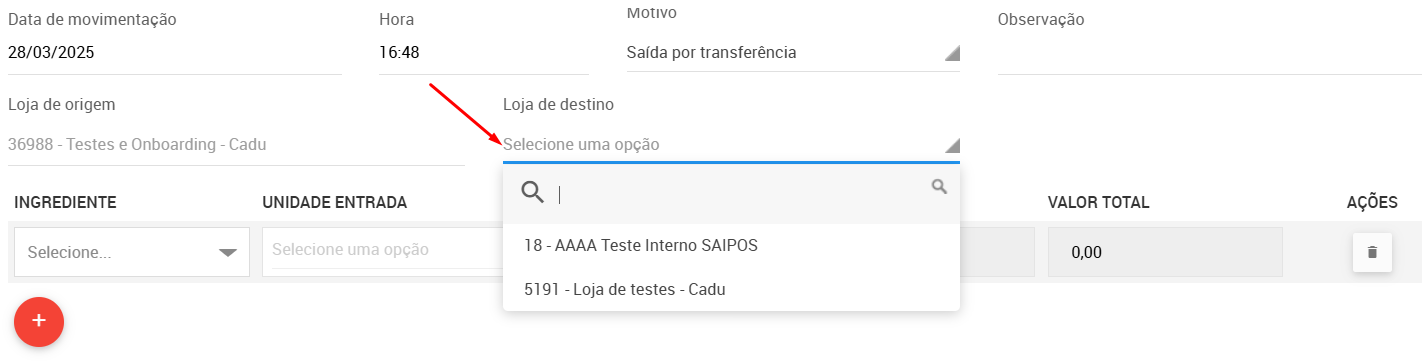Viewport: 1422px width, 362px height.
Task: Click Selecione uma opção destino placeholder
Action: (581, 144)
